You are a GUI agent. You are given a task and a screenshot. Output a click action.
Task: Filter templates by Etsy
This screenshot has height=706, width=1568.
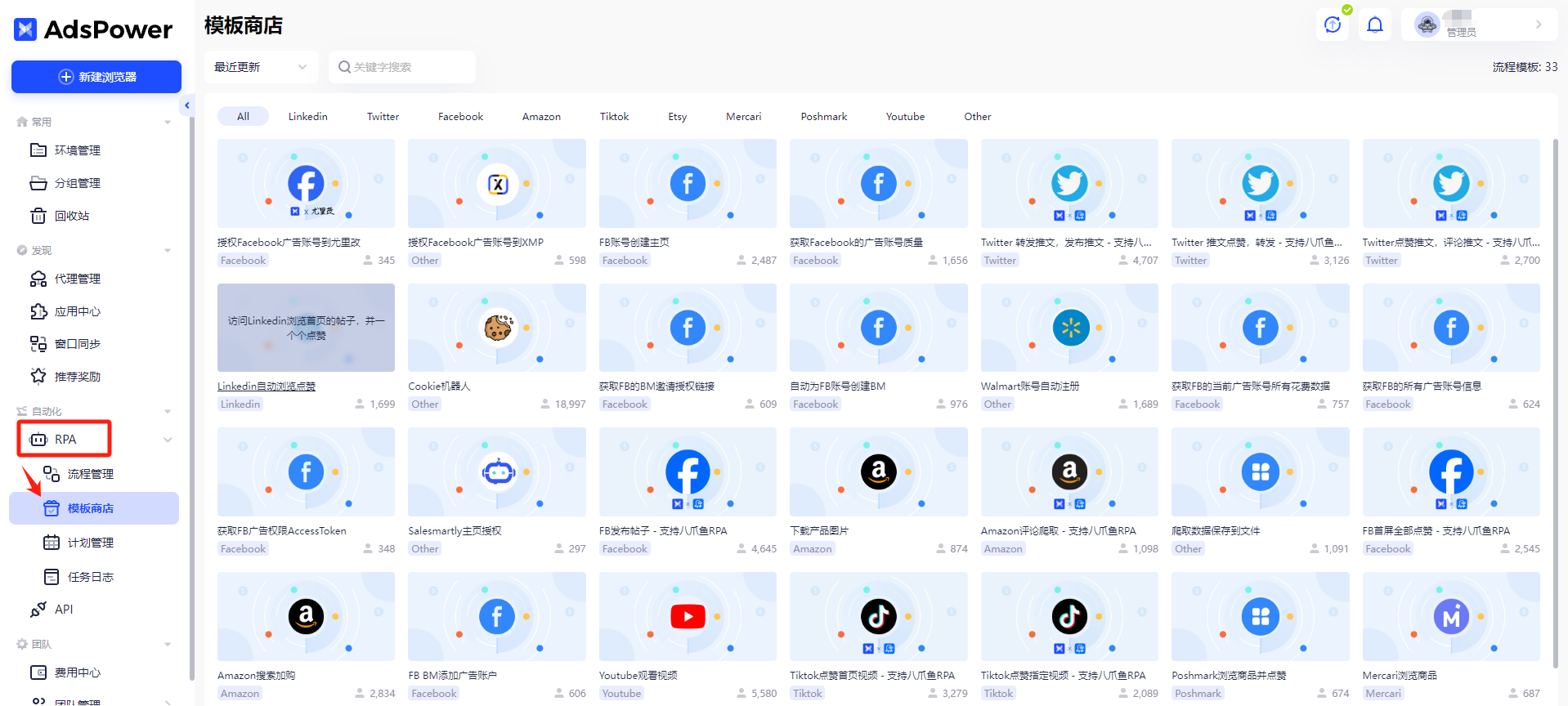[x=678, y=117]
